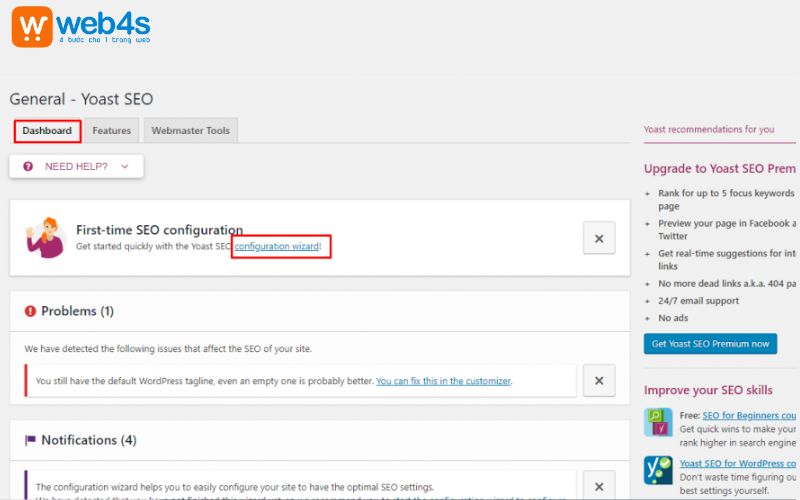Click the SEO for Beginners course thumbnail

(x=658, y=422)
